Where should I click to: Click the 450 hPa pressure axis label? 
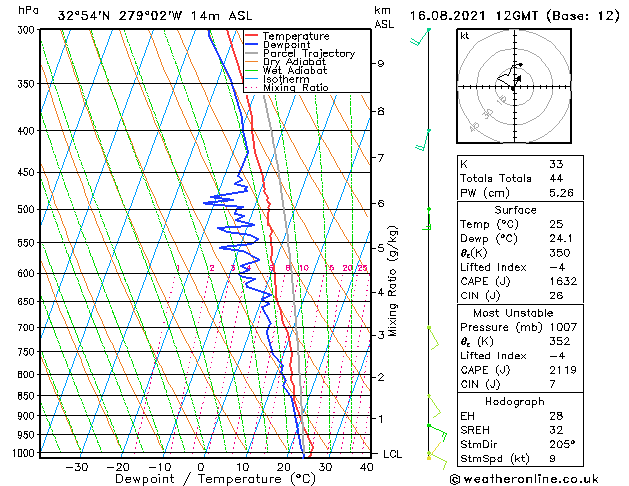tap(28, 172)
